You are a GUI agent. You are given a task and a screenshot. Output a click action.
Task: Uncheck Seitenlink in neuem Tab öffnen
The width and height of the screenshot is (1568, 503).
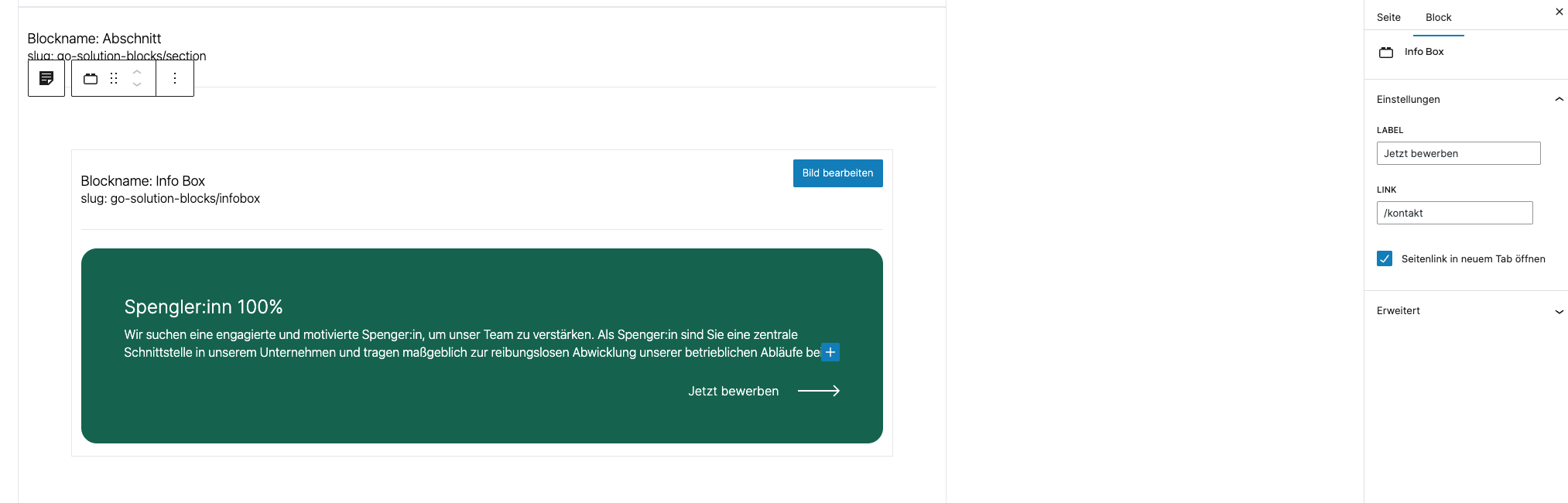(1385, 258)
